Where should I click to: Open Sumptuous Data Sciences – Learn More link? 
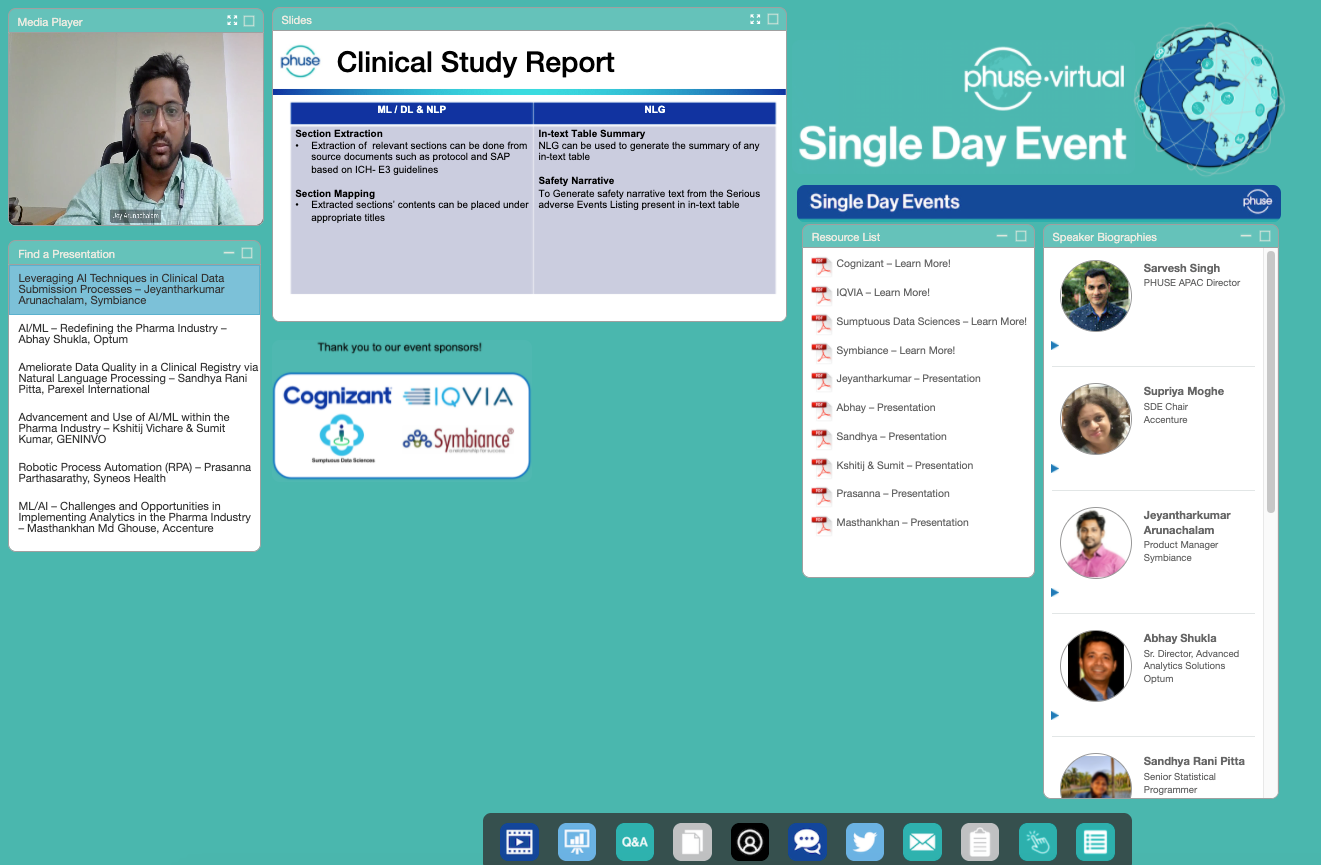[x=931, y=322]
